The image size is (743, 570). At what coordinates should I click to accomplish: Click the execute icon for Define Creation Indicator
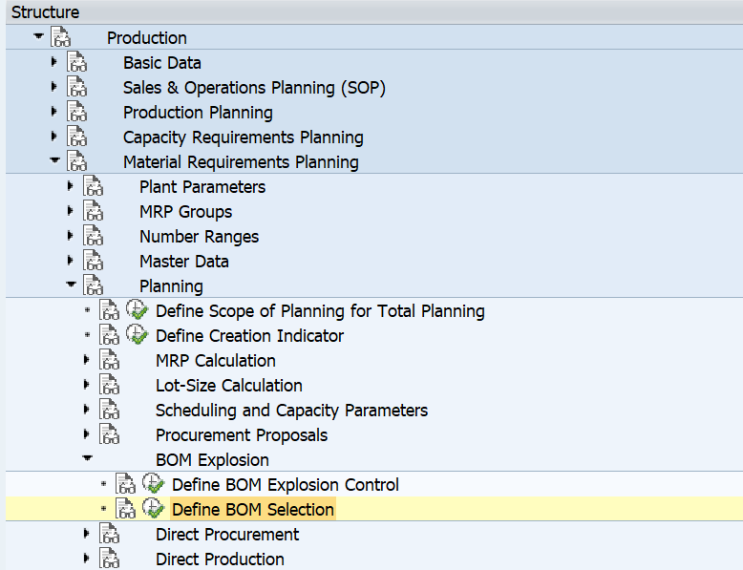click(x=137, y=335)
